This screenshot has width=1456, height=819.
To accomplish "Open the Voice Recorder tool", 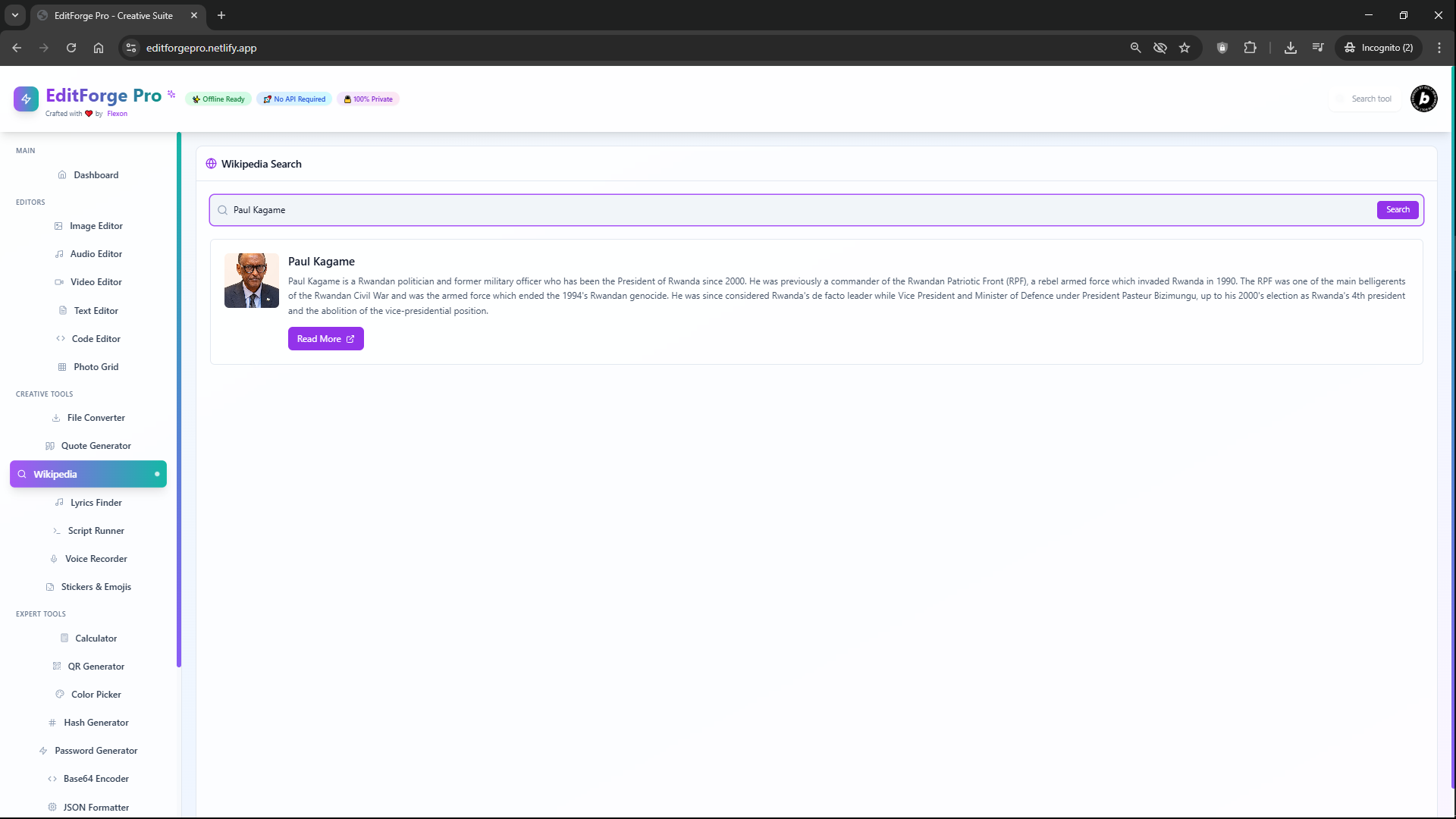I will point(96,559).
